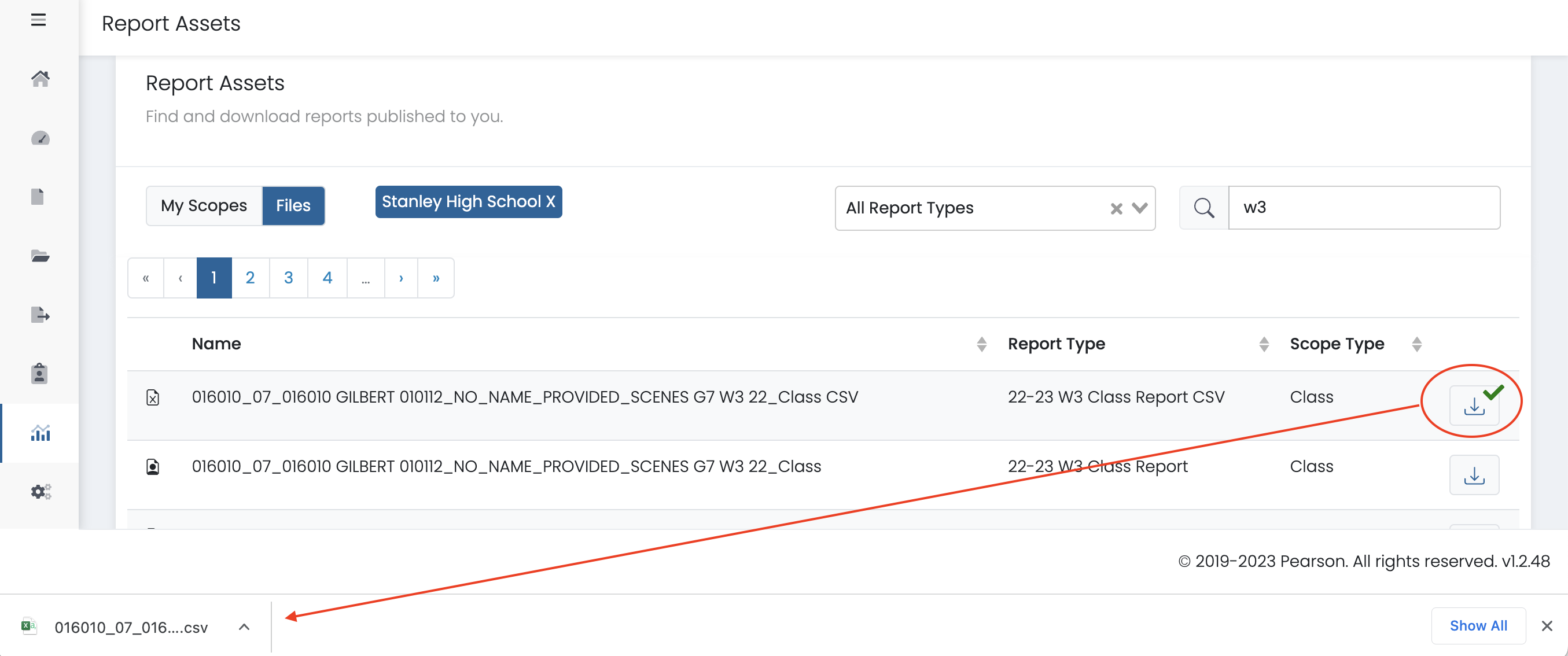Clear the report type selection

pos(1116,209)
